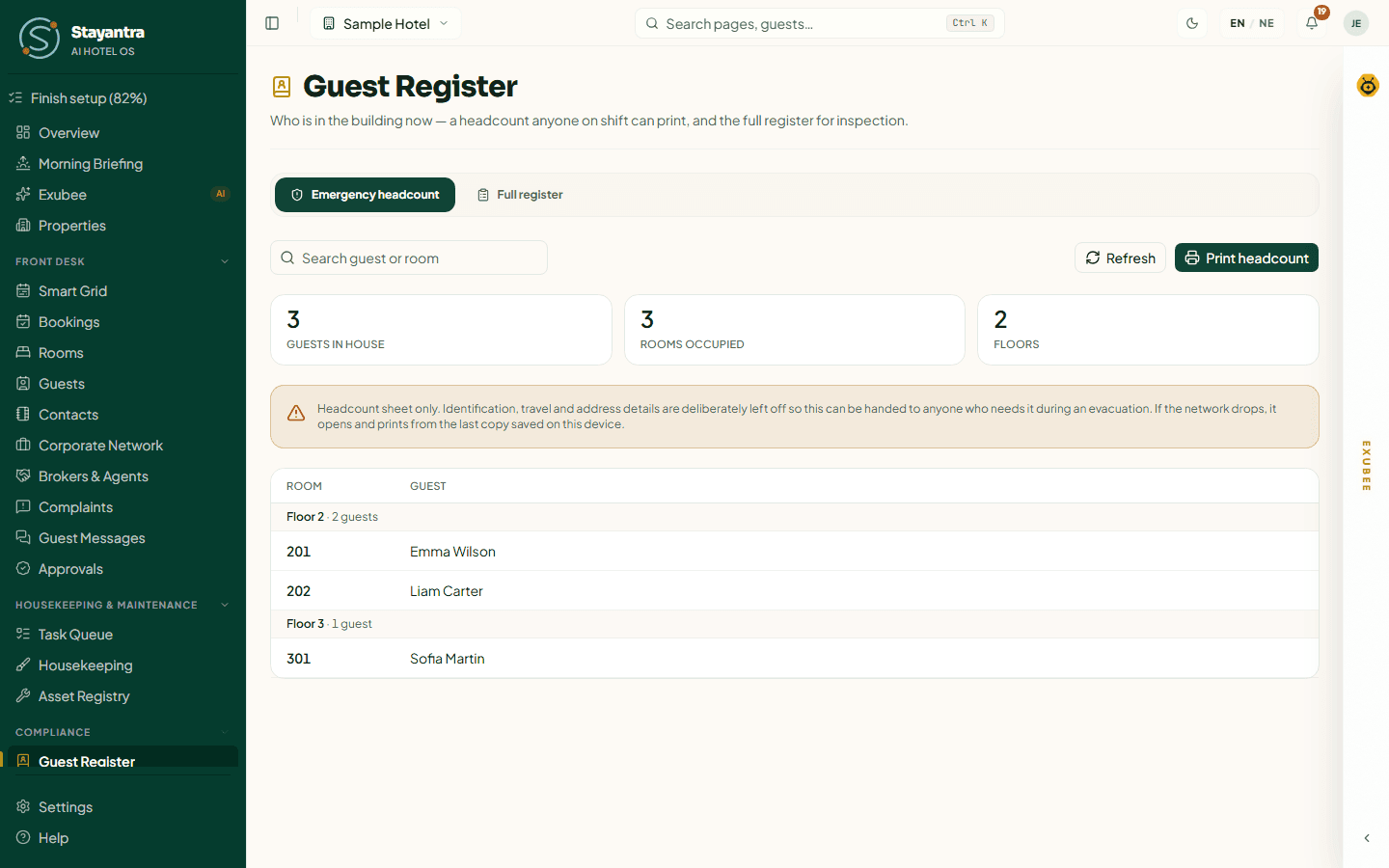Navigate to Rooms
Image resolution: width=1389 pixels, height=868 pixels.
123,353
